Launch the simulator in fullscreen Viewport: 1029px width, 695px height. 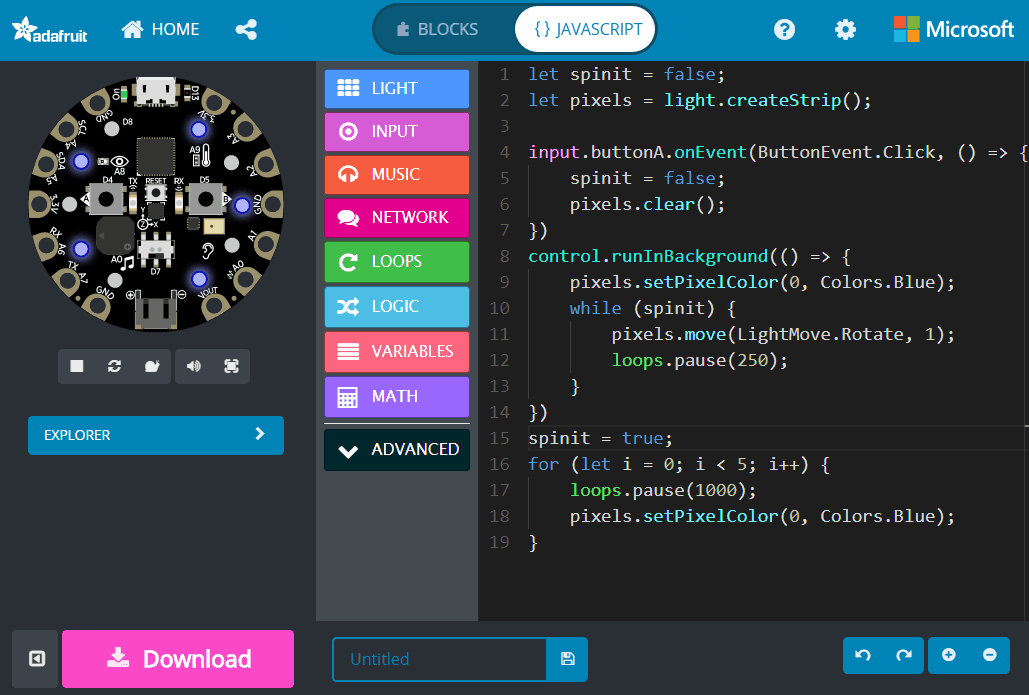[x=232, y=366]
